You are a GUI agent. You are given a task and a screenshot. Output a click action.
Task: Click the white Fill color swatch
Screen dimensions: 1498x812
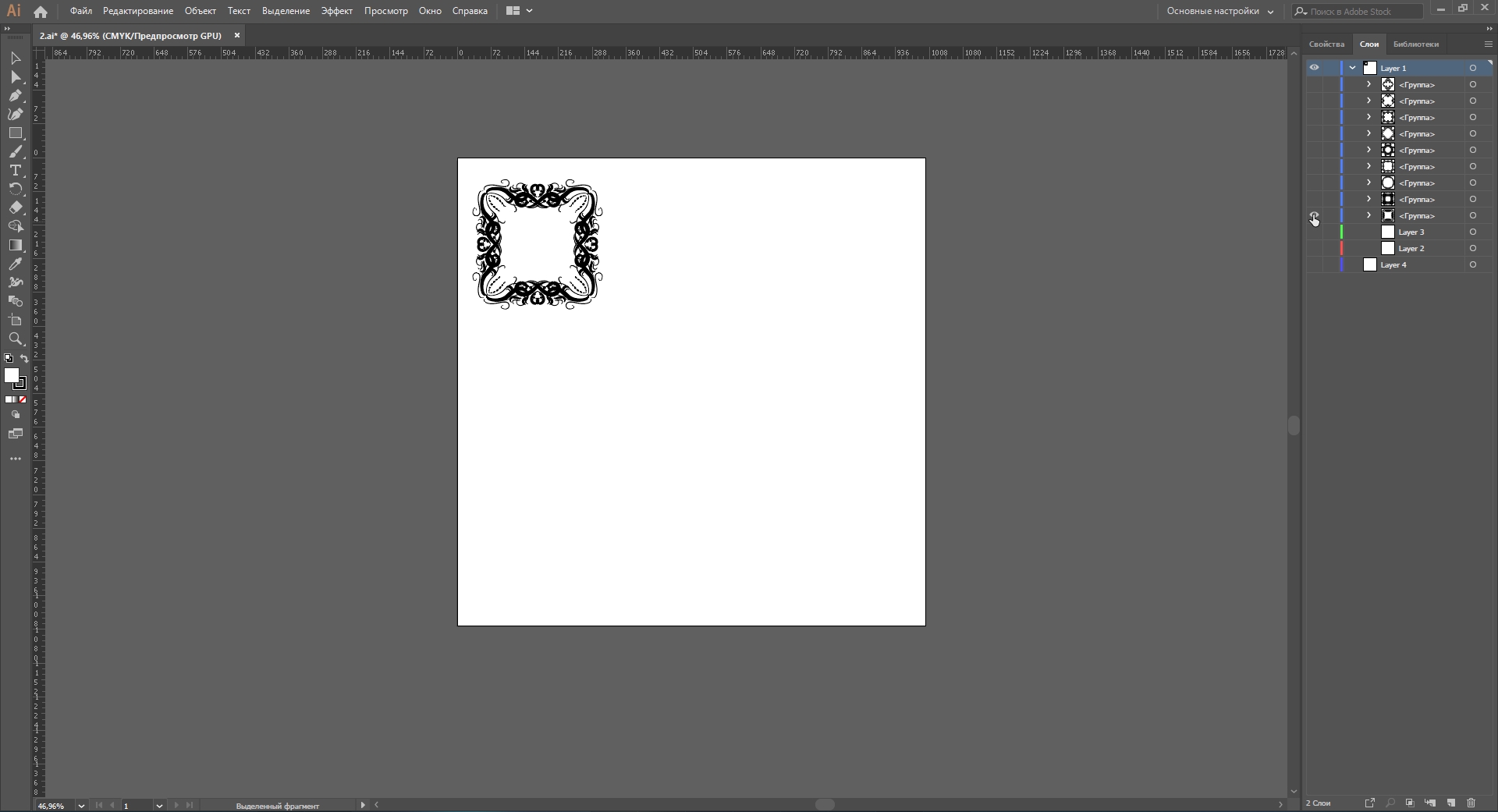point(12,376)
